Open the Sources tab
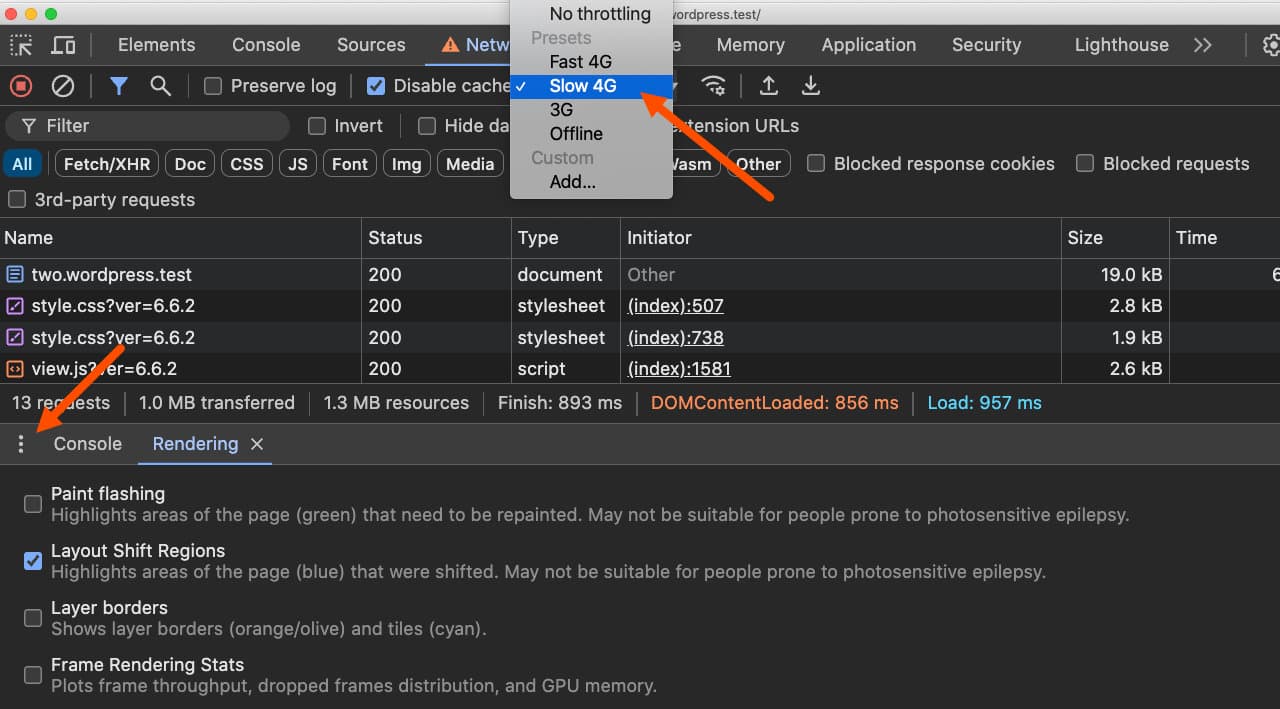 [x=371, y=45]
